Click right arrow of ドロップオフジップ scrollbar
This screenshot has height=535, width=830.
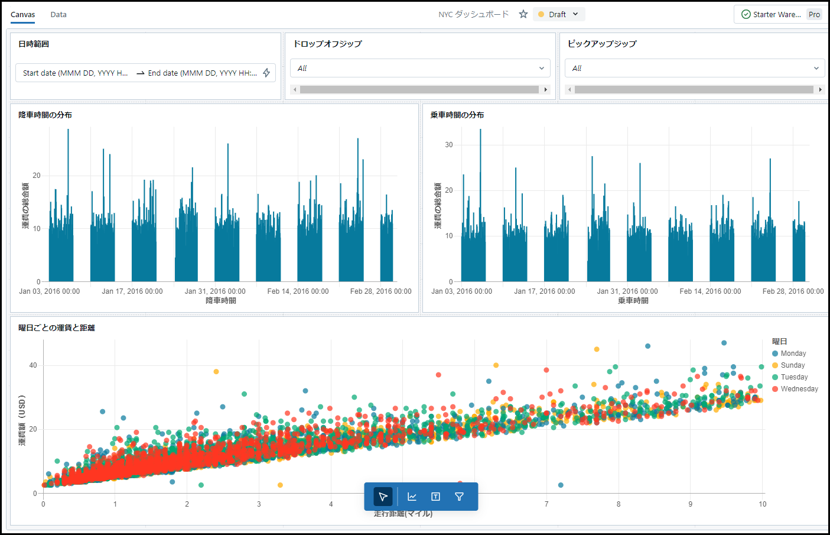pyautogui.click(x=545, y=90)
